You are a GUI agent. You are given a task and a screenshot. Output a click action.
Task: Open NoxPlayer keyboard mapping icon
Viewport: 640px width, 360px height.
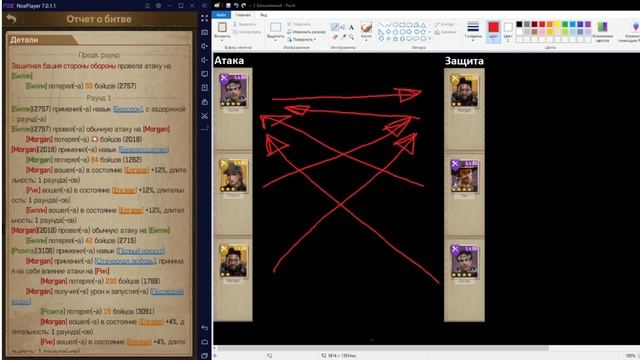click(204, 32)
